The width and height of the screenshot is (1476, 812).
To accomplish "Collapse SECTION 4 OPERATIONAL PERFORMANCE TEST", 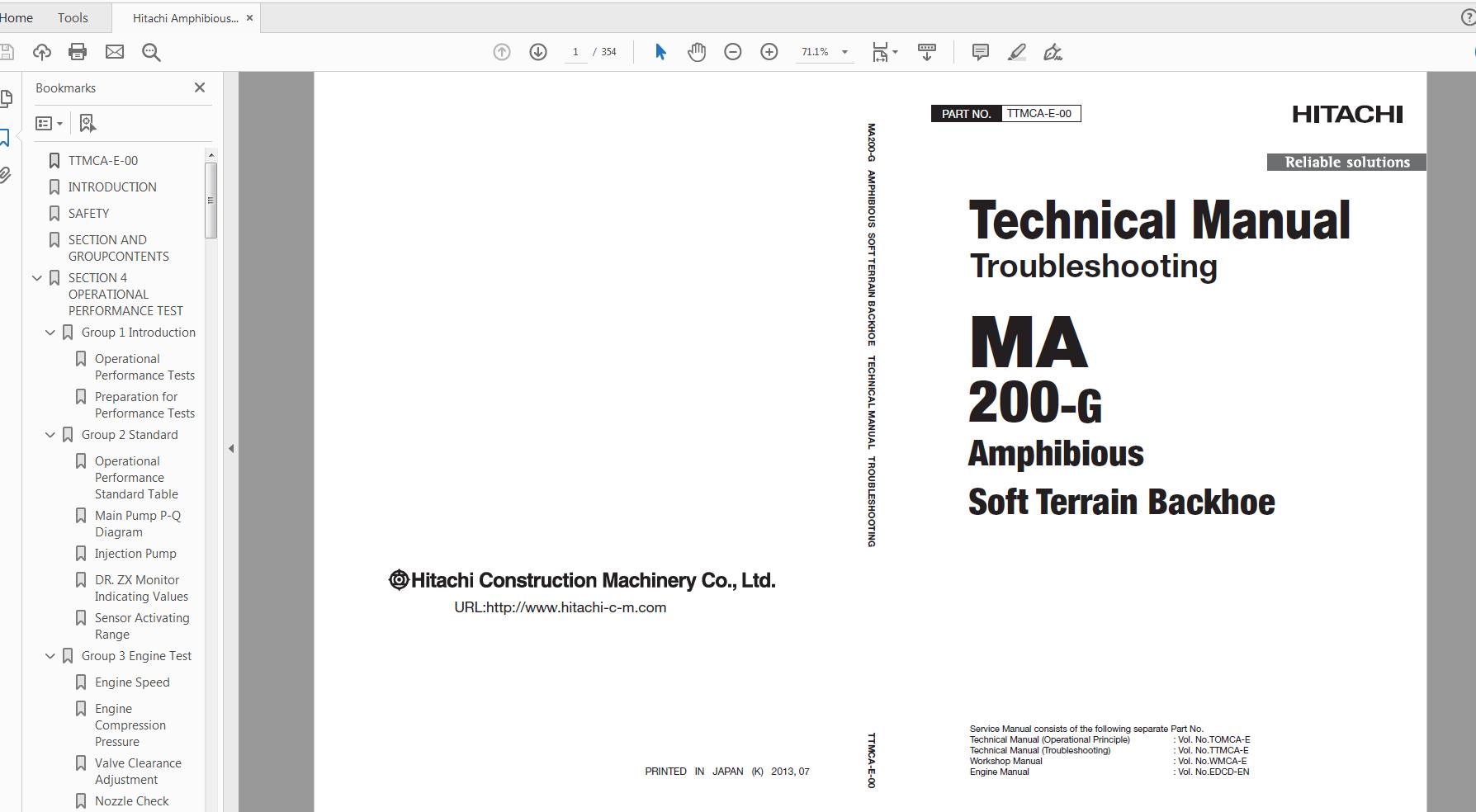I will click(x=37, y=278).
